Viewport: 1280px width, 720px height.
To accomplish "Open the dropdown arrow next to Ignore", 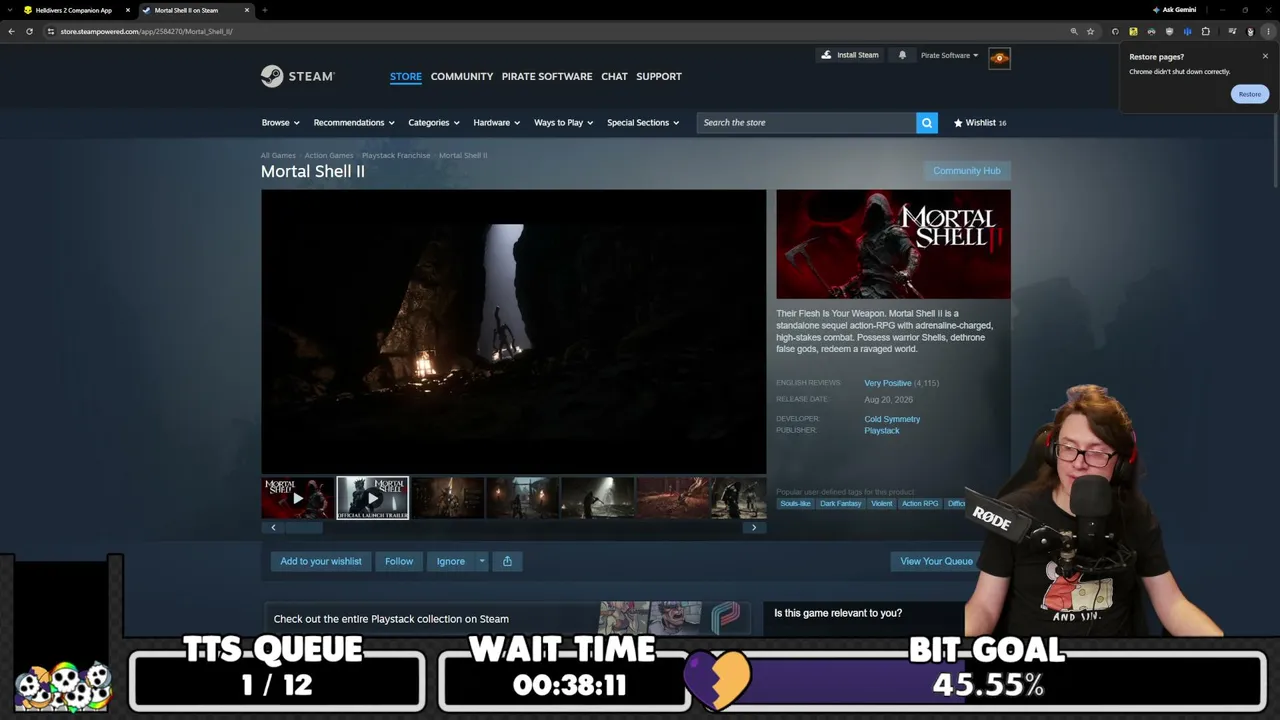I will [x=482, y=561].
